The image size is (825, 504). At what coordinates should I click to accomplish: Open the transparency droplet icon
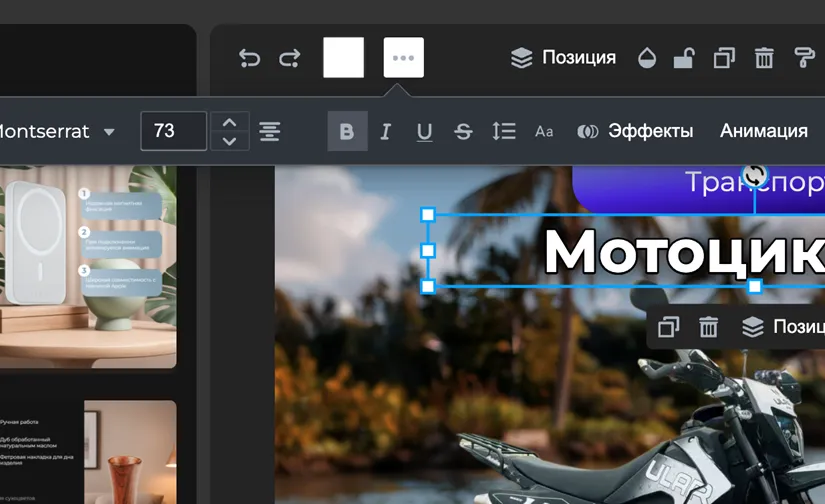tap(647, 58)
